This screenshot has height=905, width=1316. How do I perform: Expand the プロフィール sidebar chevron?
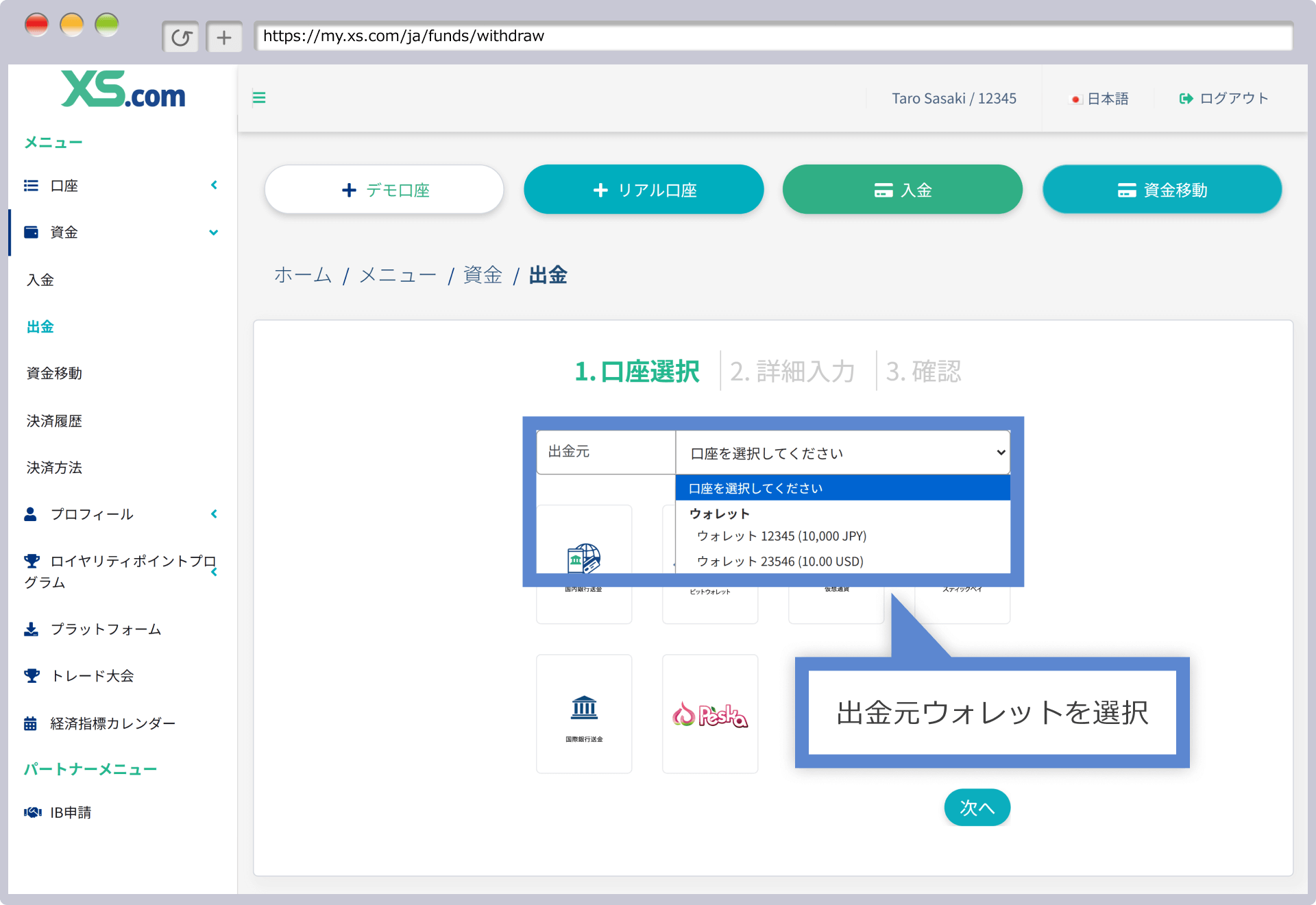click(x=214, y=514)
